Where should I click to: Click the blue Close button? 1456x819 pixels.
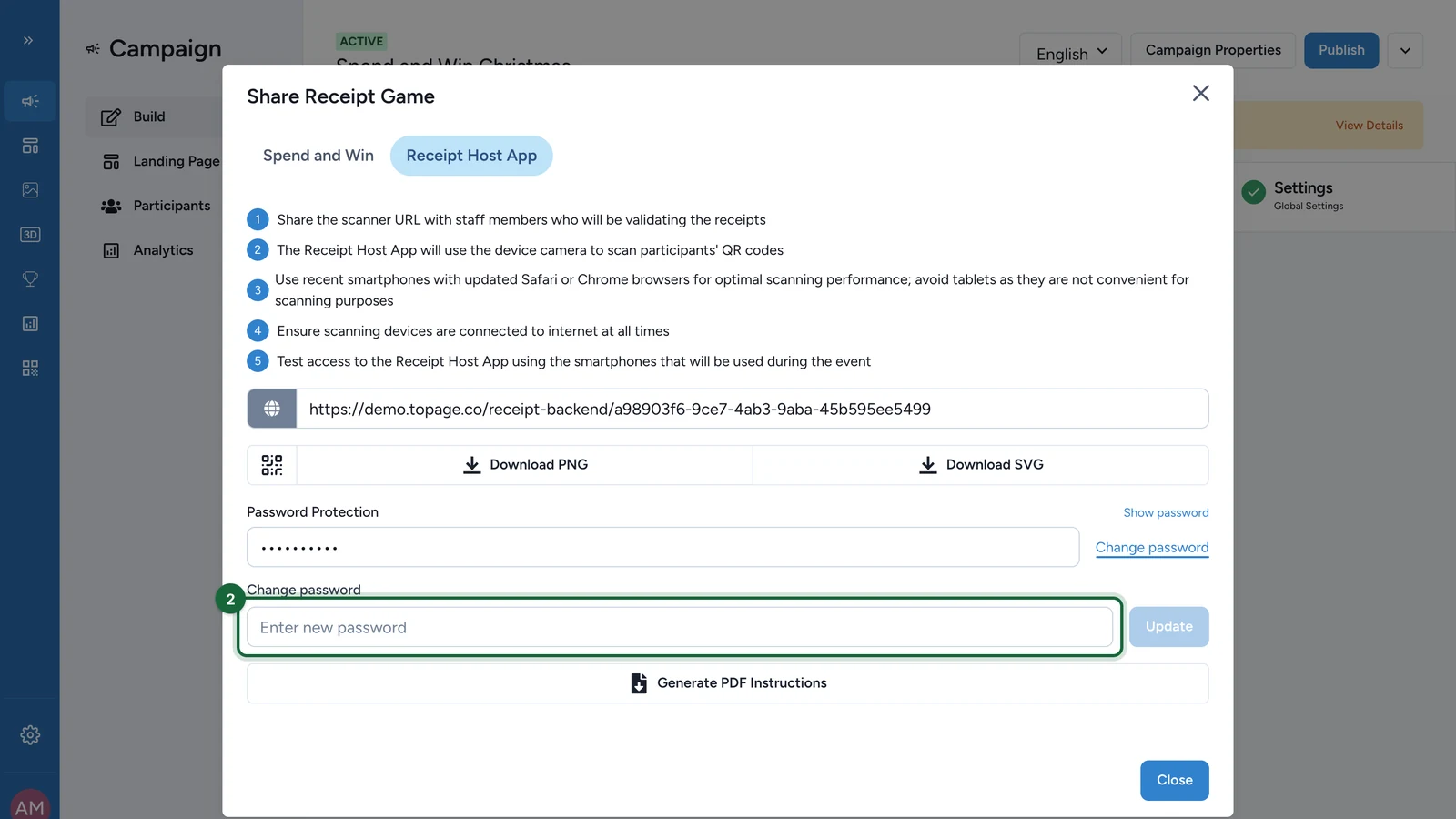(1175, 781)
